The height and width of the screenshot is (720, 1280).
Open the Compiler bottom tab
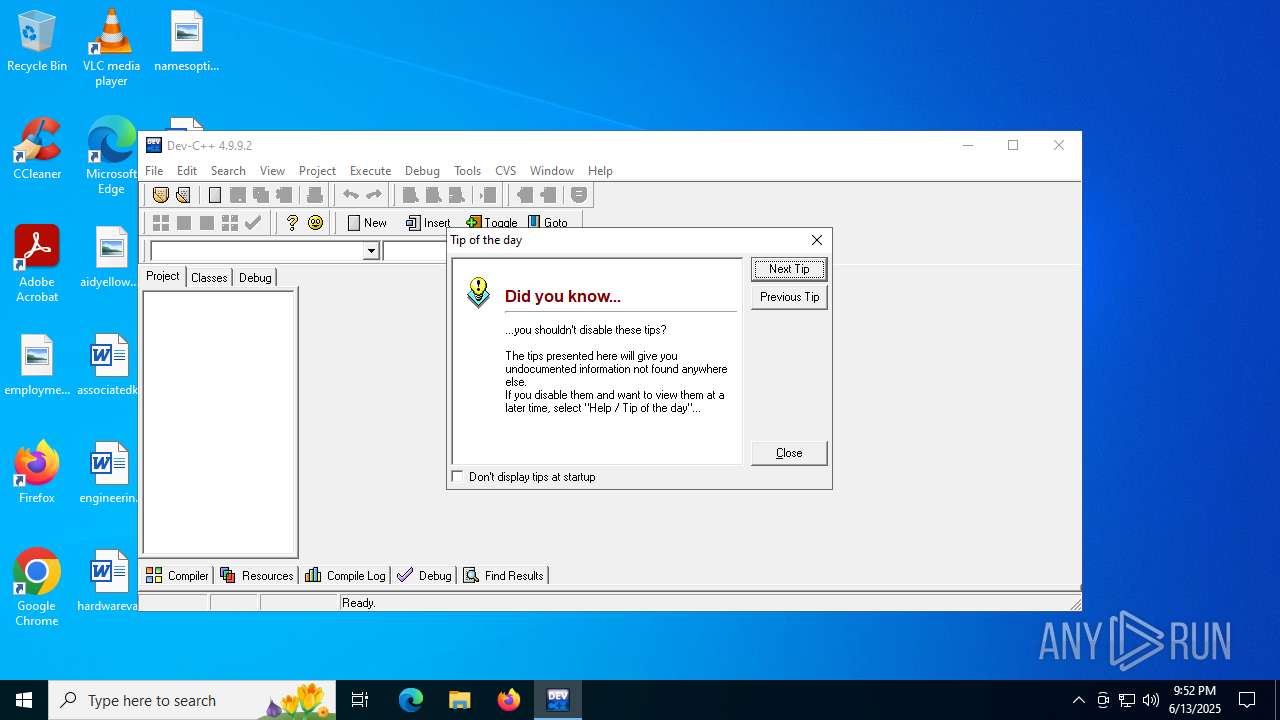coord(177,575)
